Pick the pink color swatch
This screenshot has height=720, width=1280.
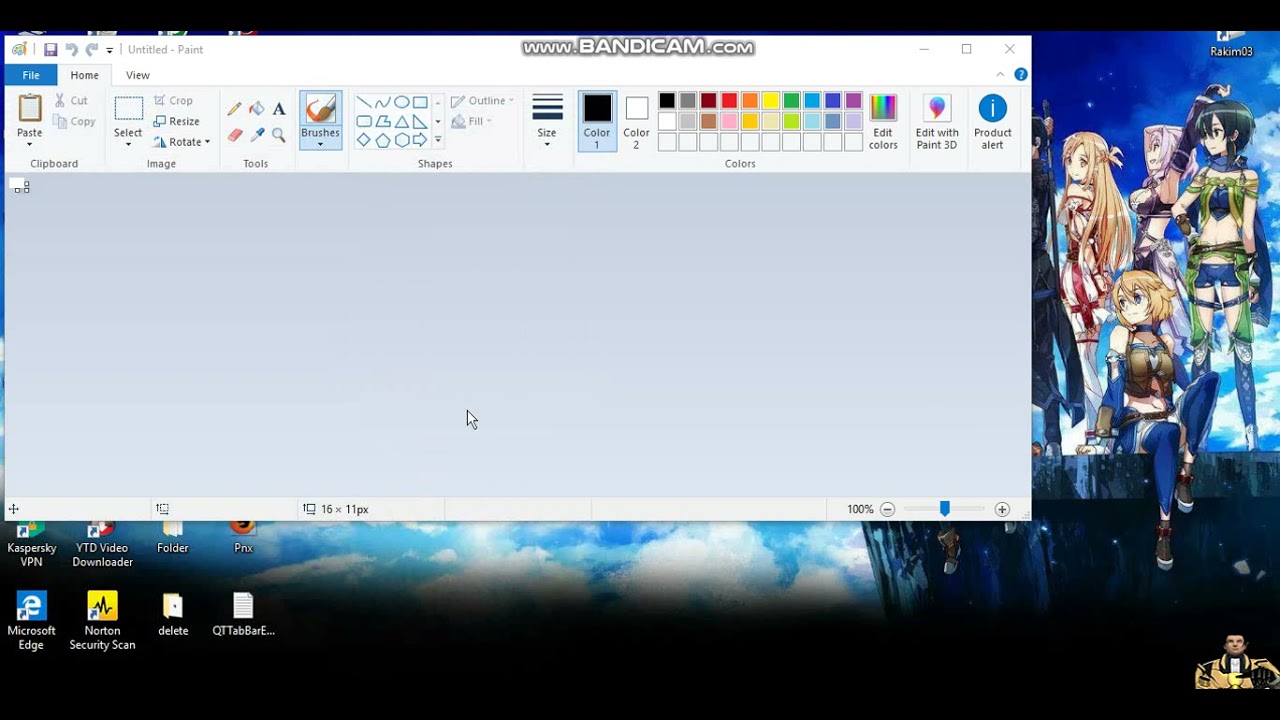pos(729,122)
